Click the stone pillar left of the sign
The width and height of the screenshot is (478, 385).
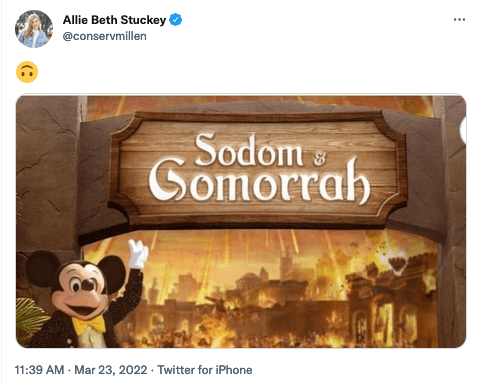tap(47, 173)
